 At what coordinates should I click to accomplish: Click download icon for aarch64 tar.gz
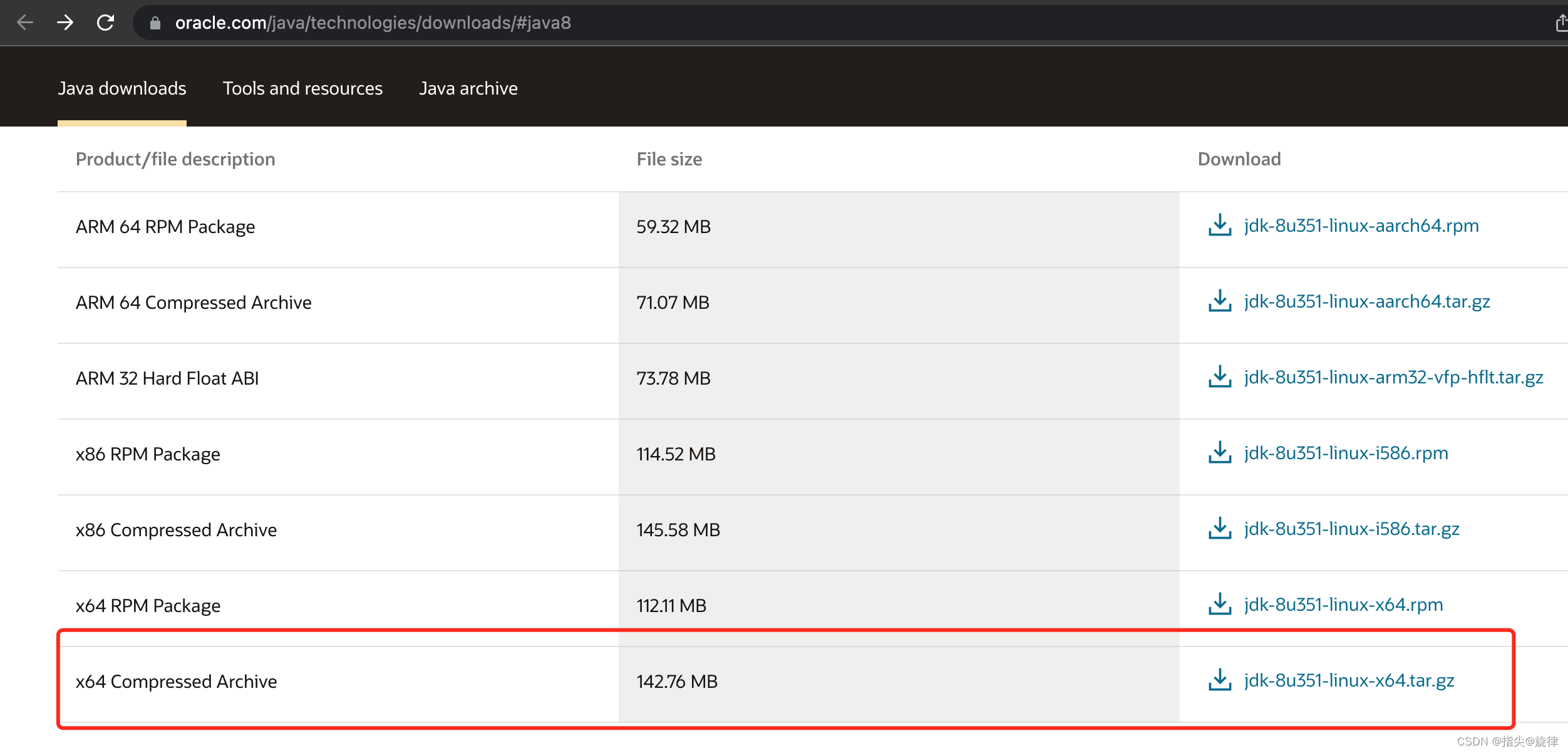tap(1219, 301)
